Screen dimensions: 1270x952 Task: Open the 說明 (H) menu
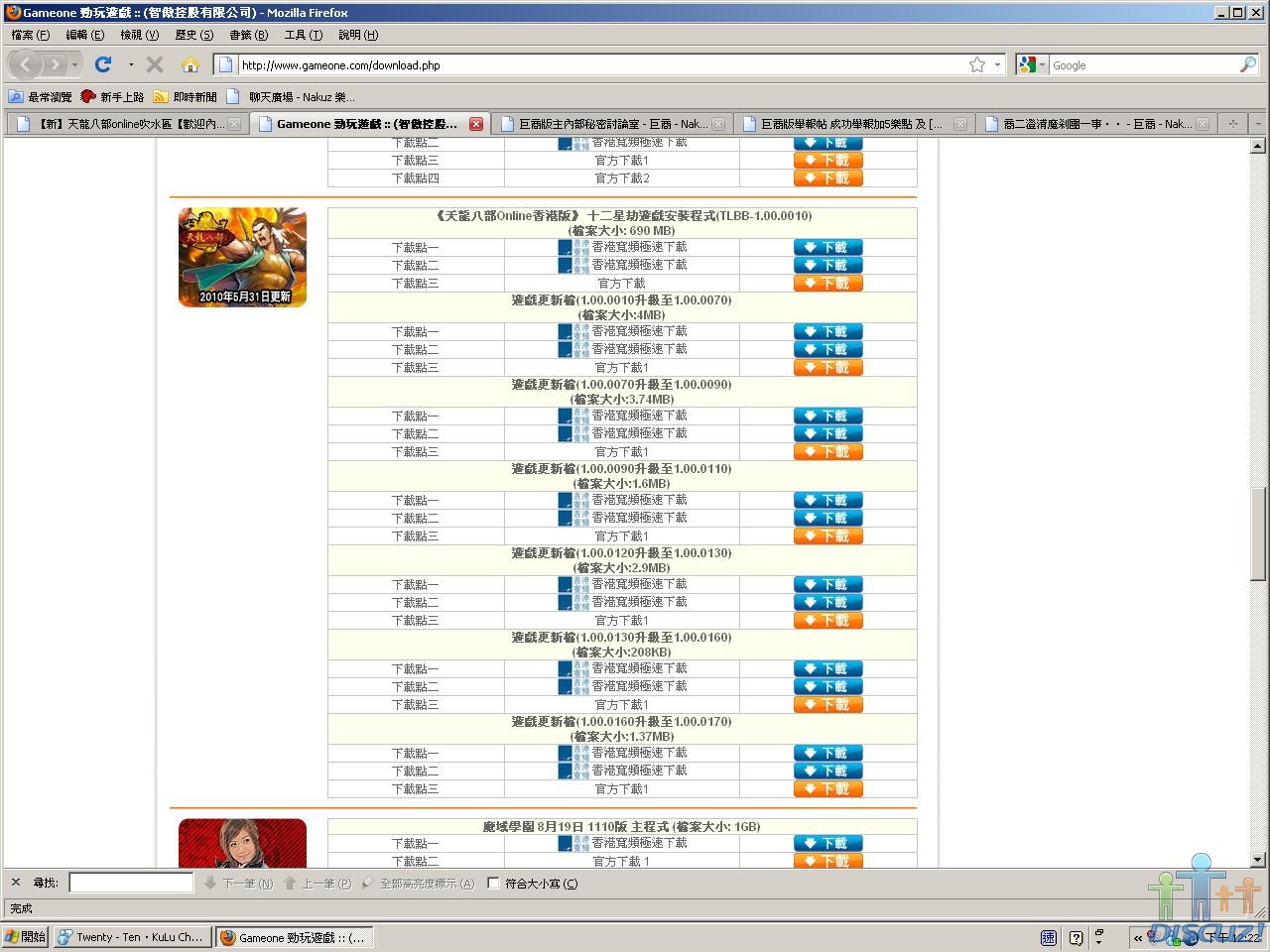(x=357, y=35)
